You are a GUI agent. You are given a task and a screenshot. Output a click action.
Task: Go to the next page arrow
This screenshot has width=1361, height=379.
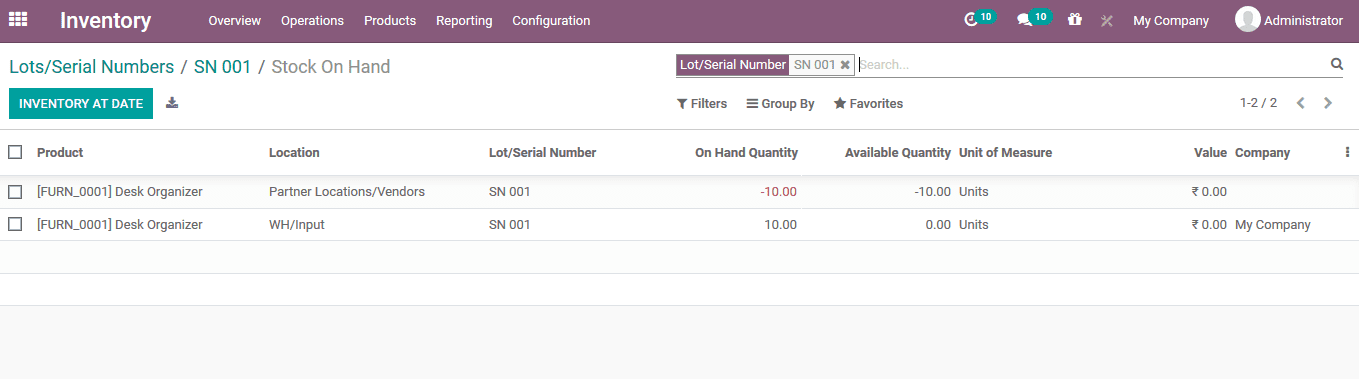(x=1328, y=103)
